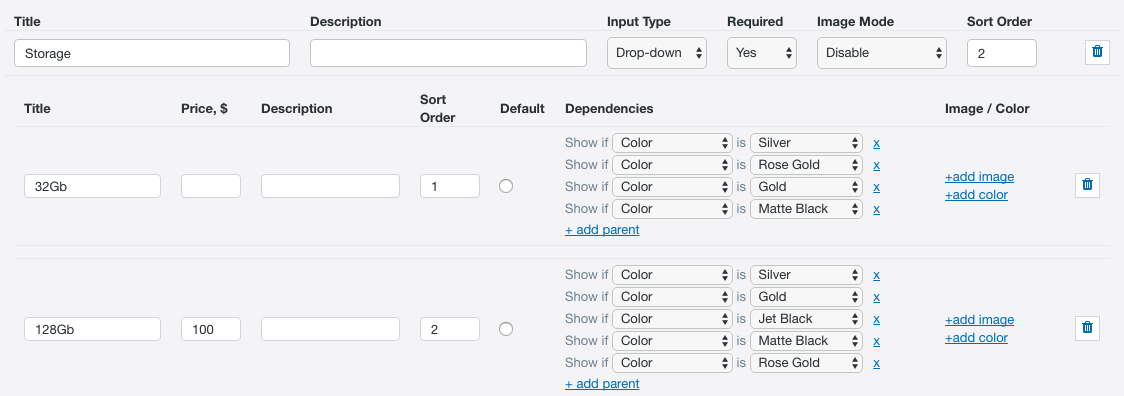Open 128Gb Rose Gold dependency value dropdown

point(806,362)
